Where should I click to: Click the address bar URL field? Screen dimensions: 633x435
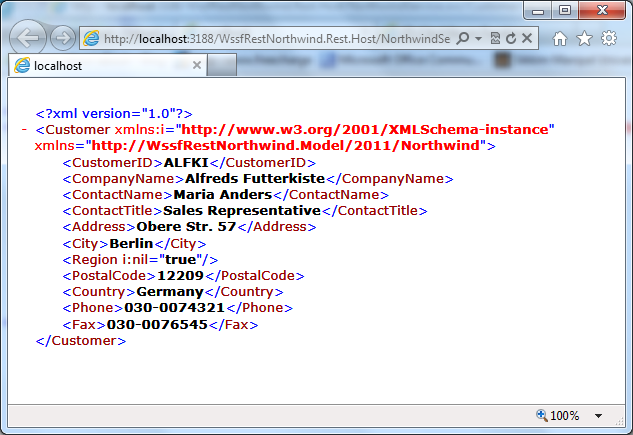tap(277, 39)
